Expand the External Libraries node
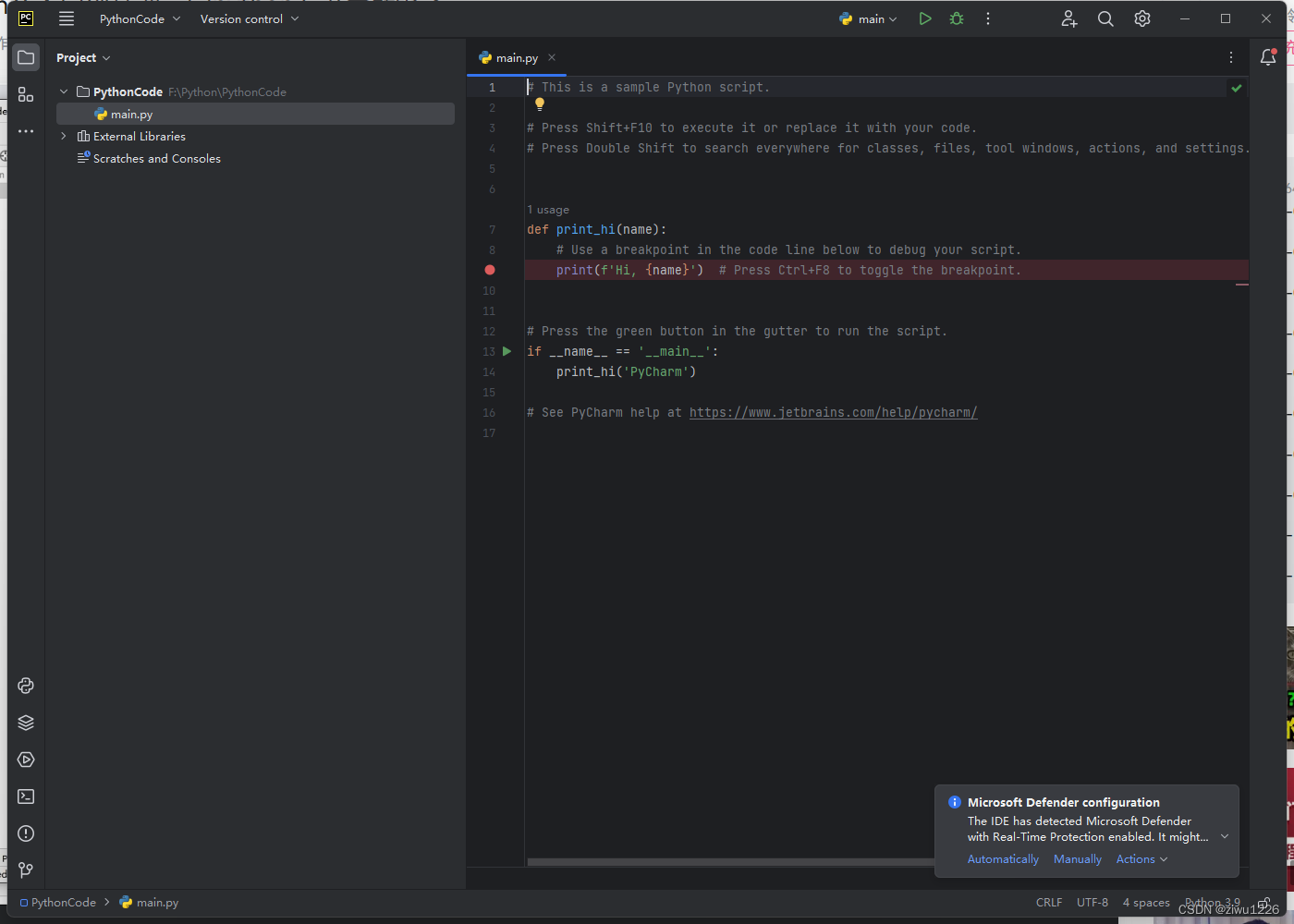Image resolution: width=1294 pixels, height=924 pixels. [x=64, y=136]
